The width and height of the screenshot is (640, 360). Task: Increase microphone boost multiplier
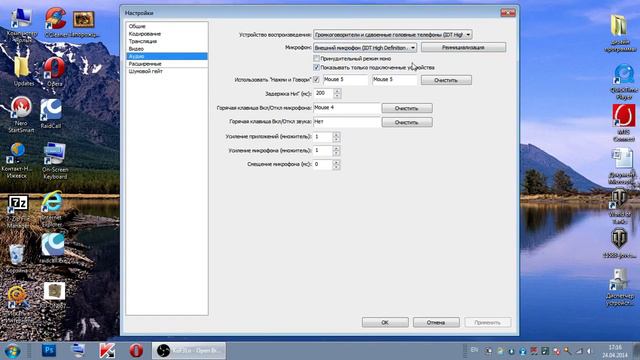[x=336, y=149]
